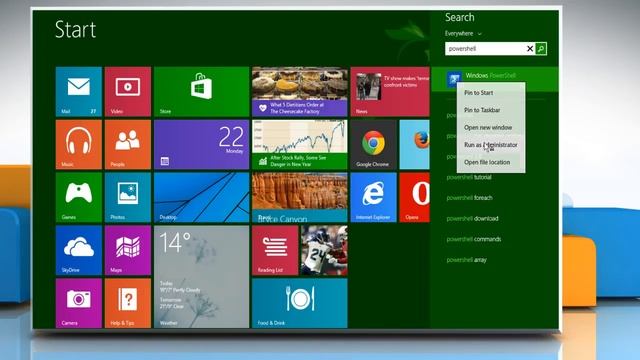
Task: Launch Google Chrome tile
Action: [373, 144]
